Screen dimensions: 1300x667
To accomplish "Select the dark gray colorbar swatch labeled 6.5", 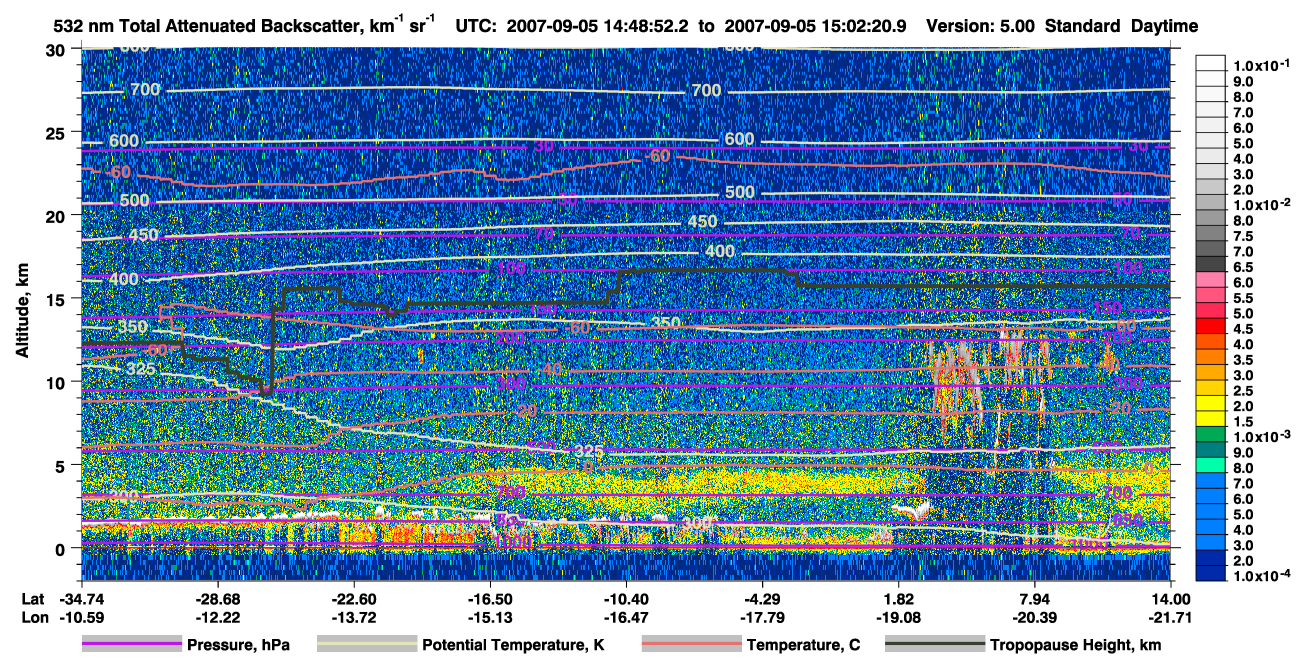I will click(1211, 265).
